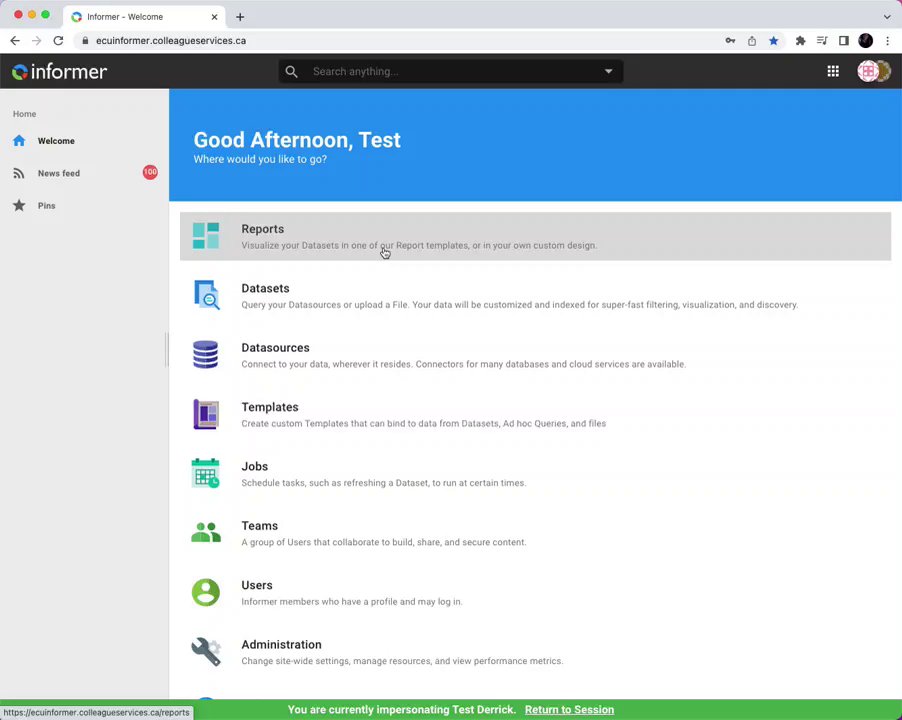Open the Teams section
Viewport: 902px width, 720px height.
point(535,533)
